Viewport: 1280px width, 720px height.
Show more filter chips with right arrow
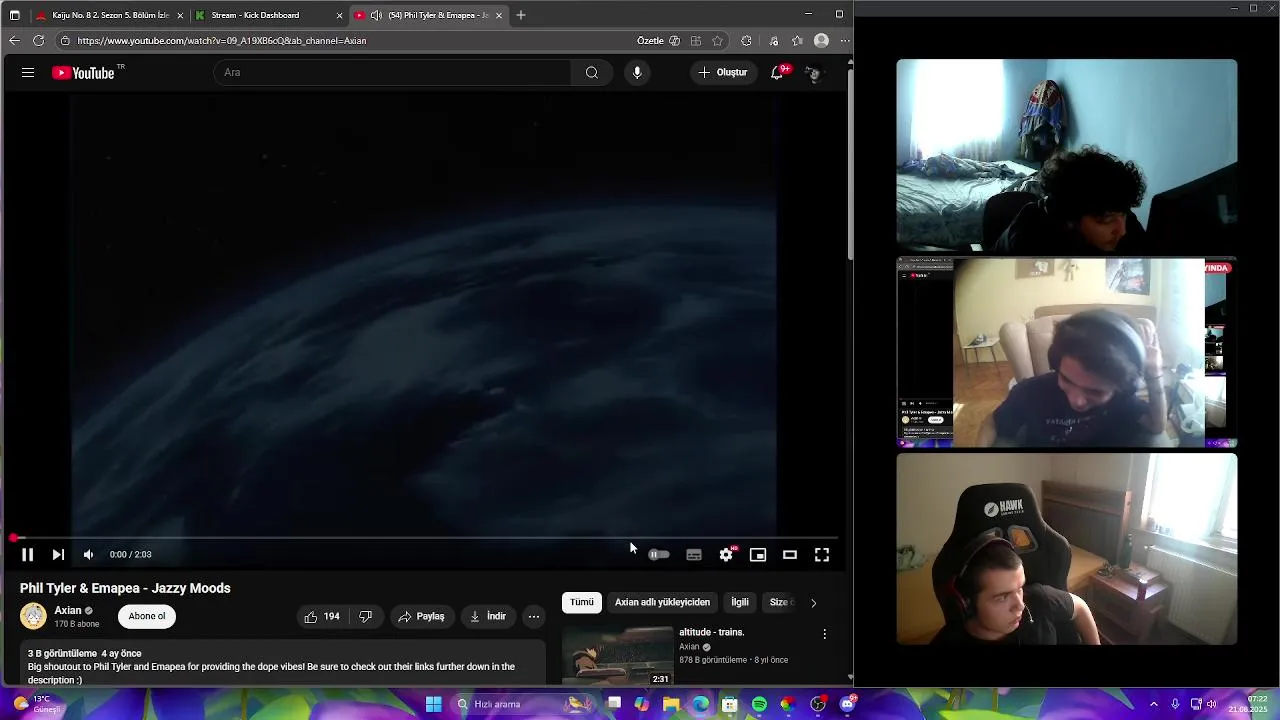coord(813,603)
